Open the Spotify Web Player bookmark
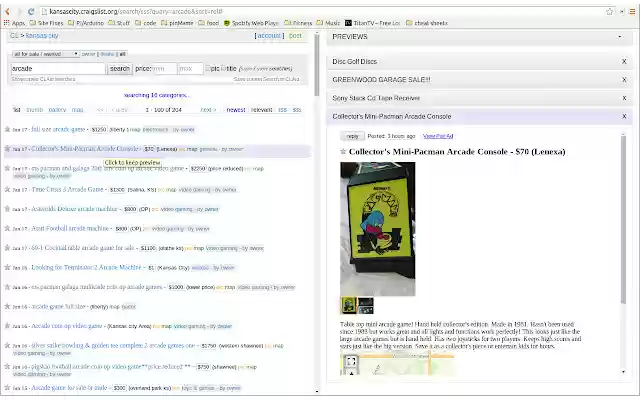The width and height of the screenshot is (640, 400). click(x=251, y=23)
